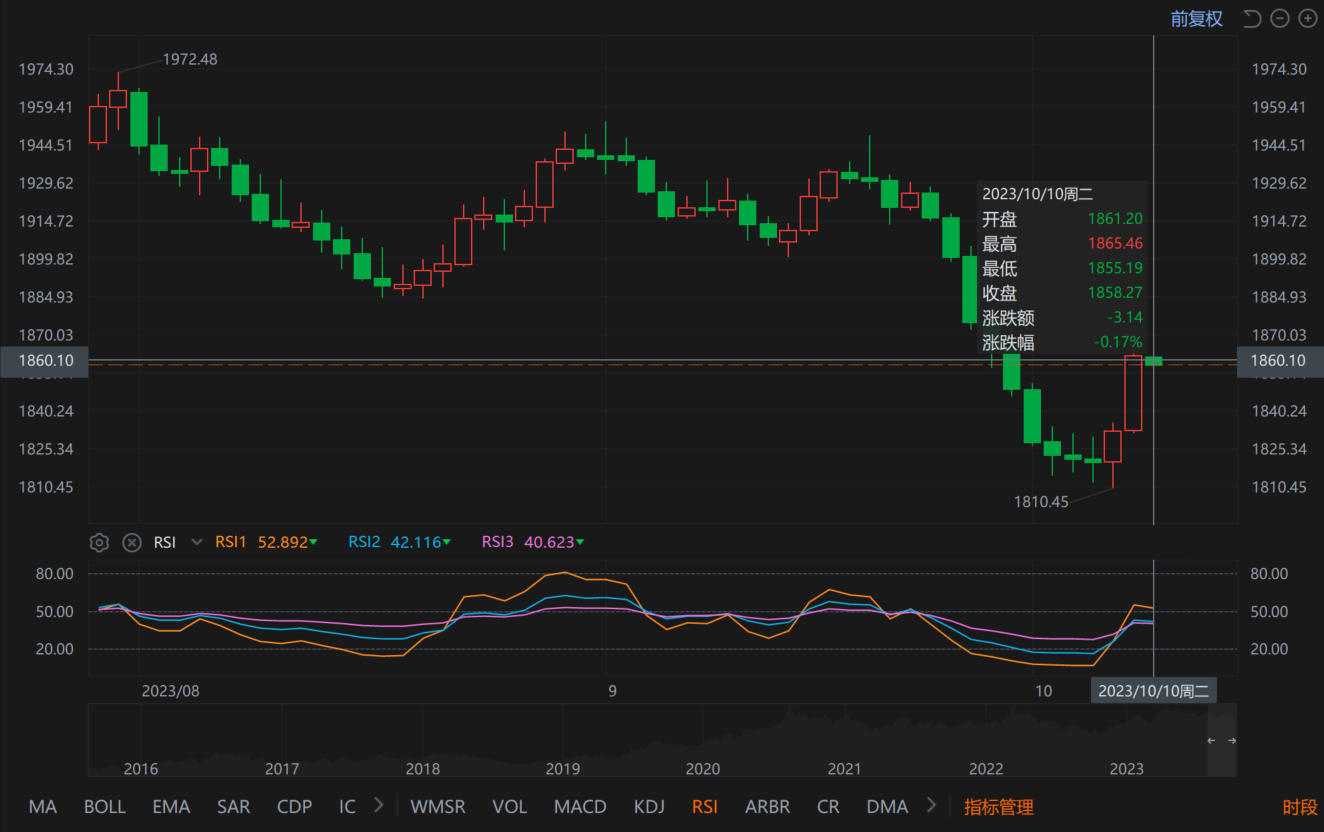The height and width of the screenshot is (832, 1324).
Task: Select the EMA indicator tab
Action: (x=171, y=807)
